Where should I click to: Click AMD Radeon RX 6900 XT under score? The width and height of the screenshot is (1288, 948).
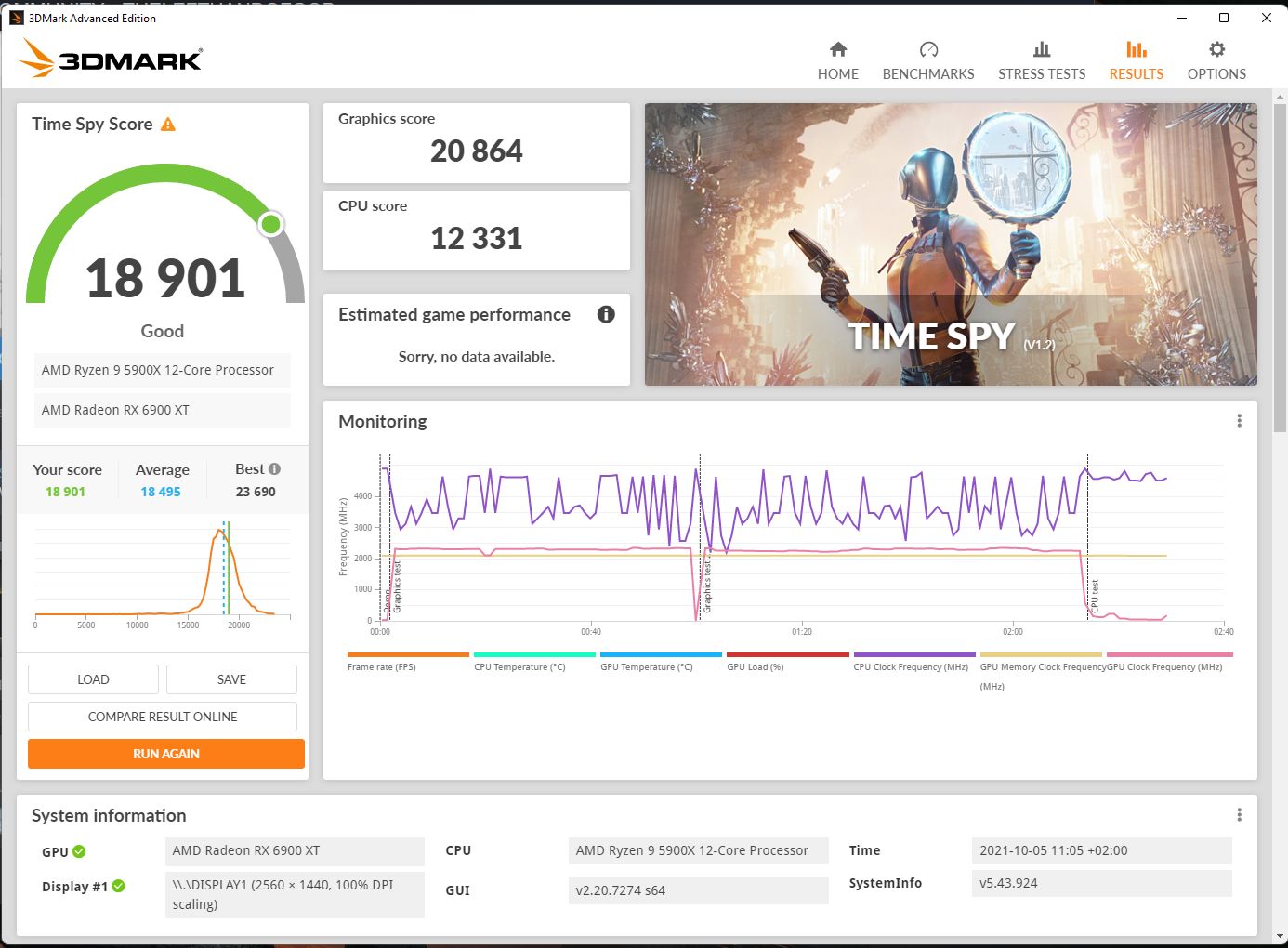(163, 410)
